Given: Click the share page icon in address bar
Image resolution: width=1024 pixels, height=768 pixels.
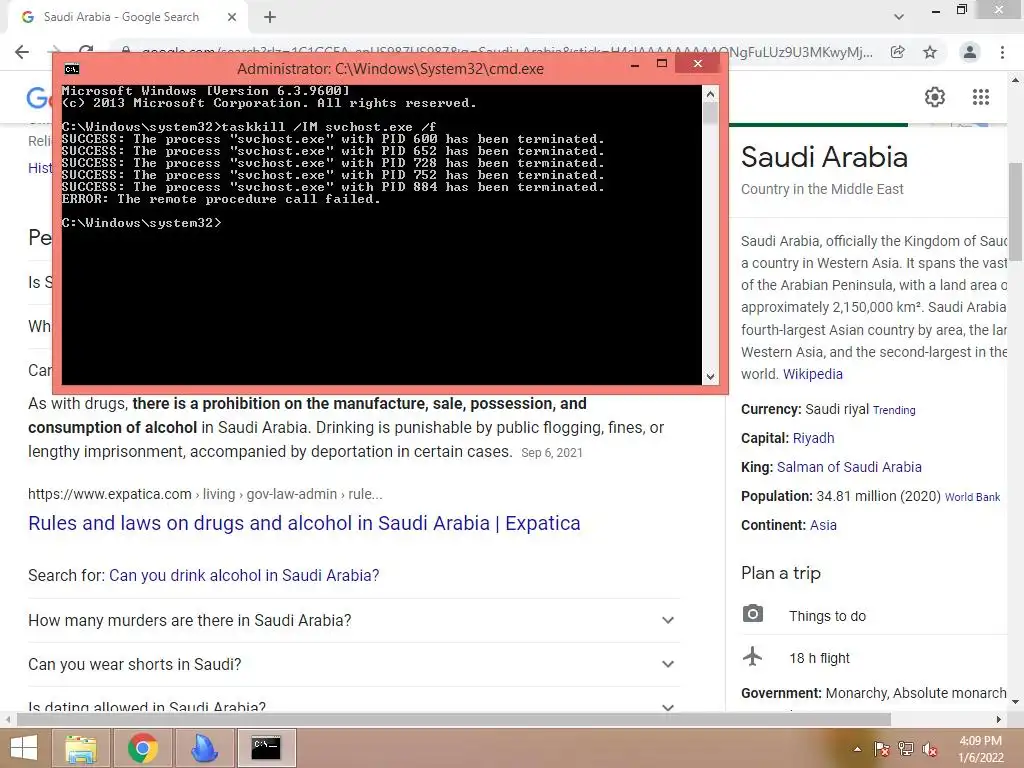Looking at the screenshot, I should point(898,52).
